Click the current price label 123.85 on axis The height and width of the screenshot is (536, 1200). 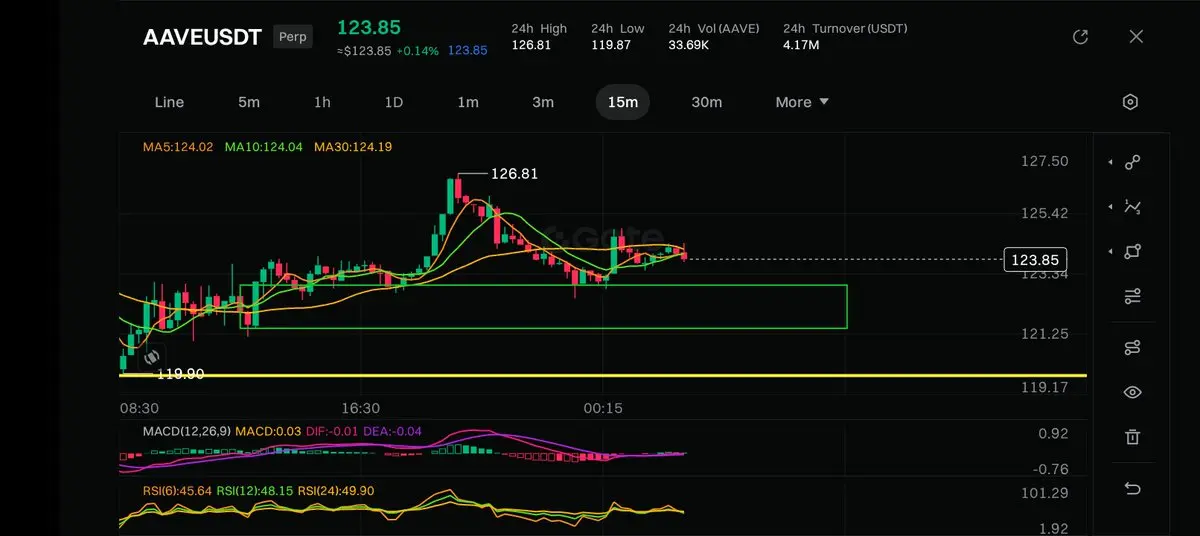coord(1035,260)
